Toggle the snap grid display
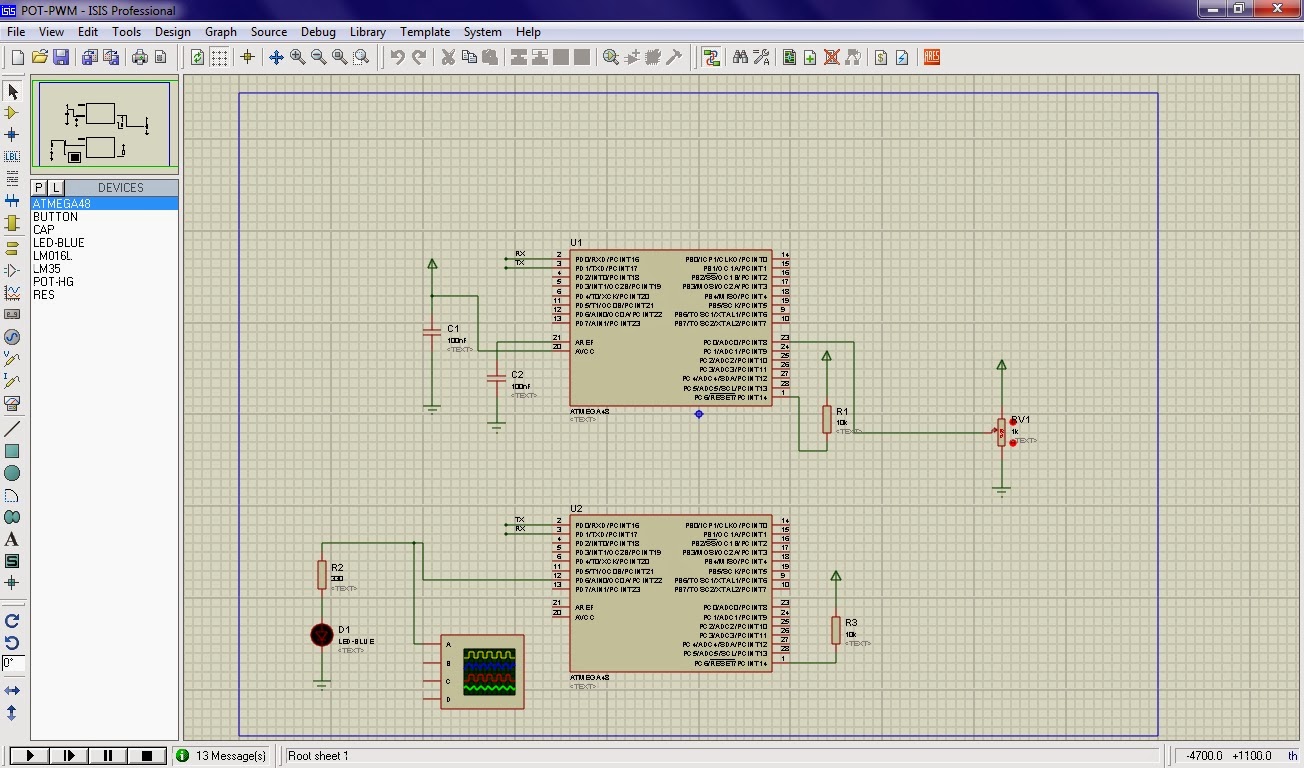This screenshot has height=768, width=1304. click(x=219, y=57)
